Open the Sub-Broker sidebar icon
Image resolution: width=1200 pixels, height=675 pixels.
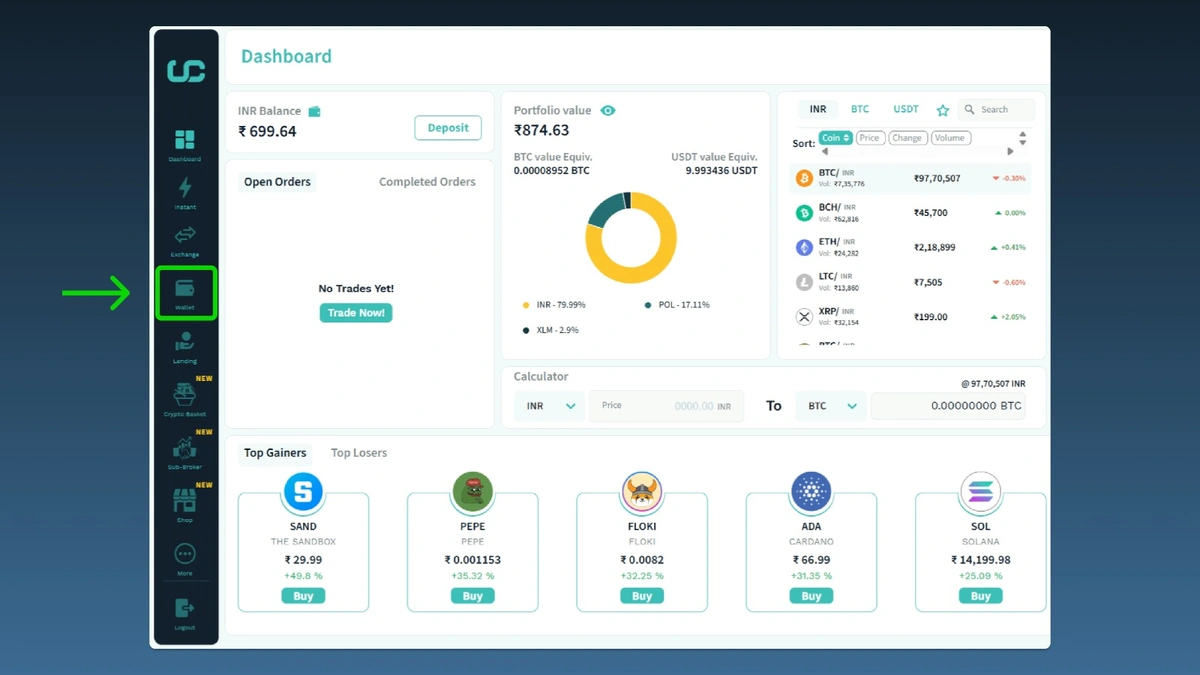click(x=185, y=448)
